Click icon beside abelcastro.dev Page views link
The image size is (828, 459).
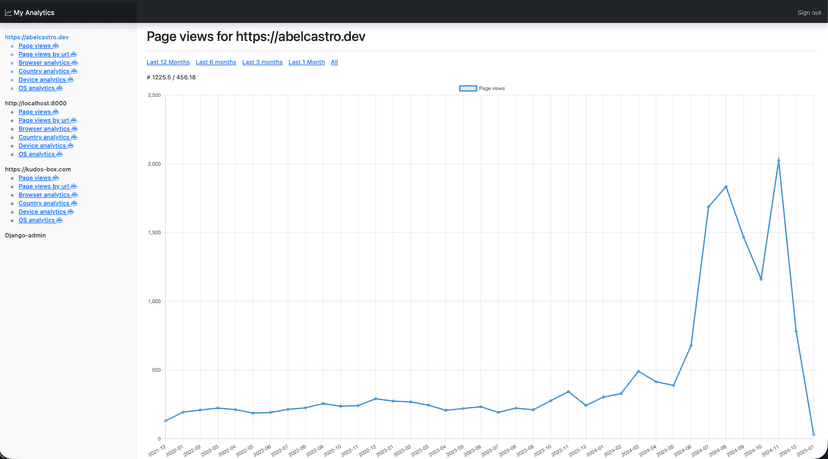[x=56, y=46]
